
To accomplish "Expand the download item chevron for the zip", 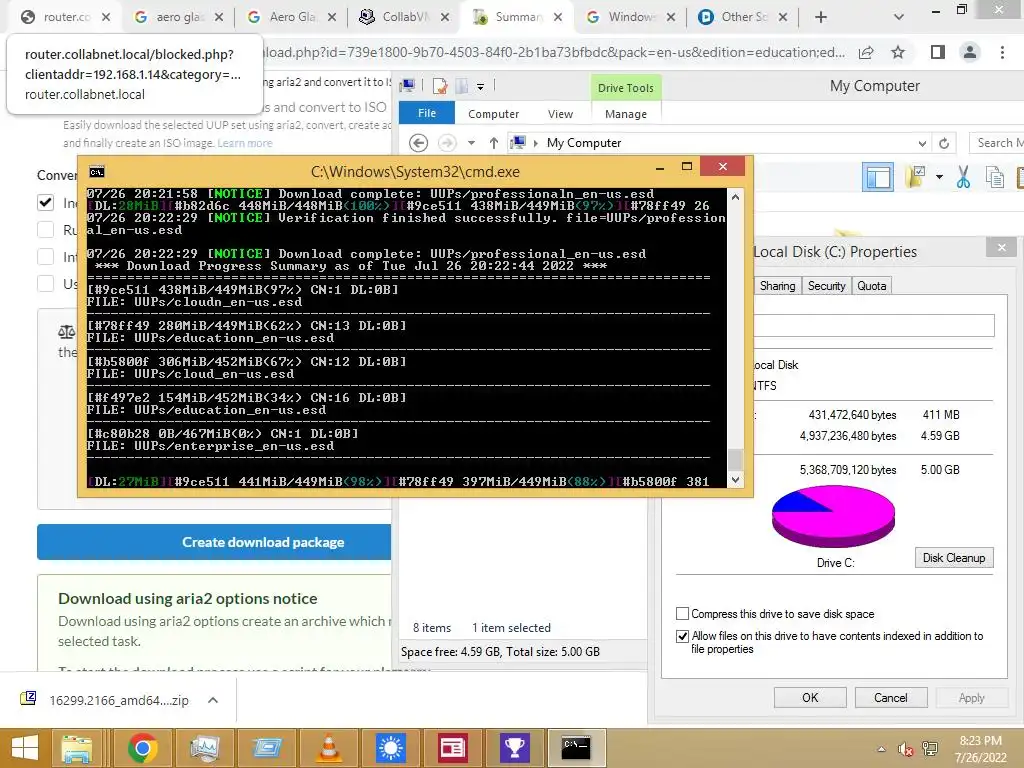I will click(212, 700).
